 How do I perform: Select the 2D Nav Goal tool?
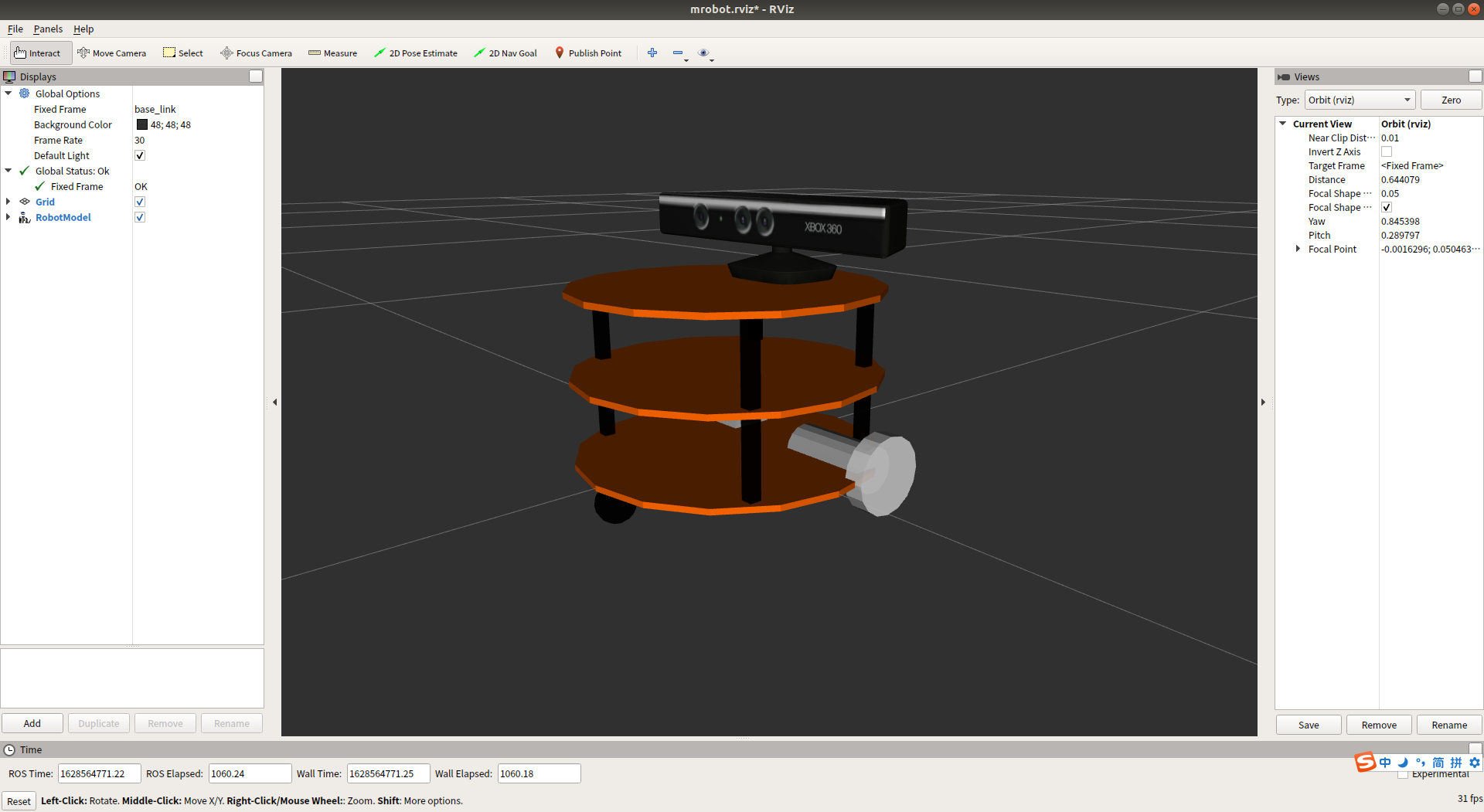click(x=505, y=53)
